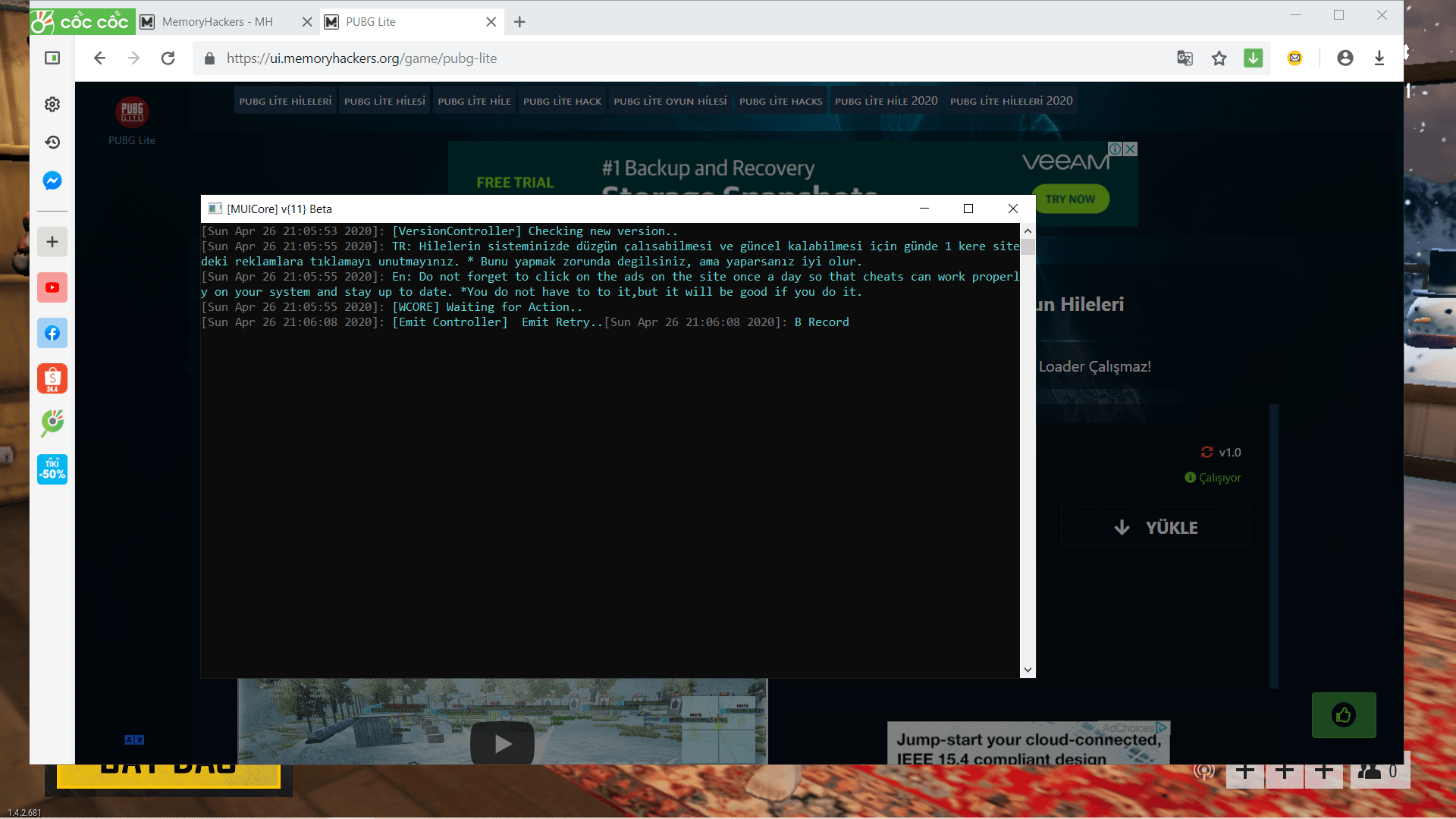Open browsing history in sidebar
1456x819 pixels.
[x=52, y=143]
